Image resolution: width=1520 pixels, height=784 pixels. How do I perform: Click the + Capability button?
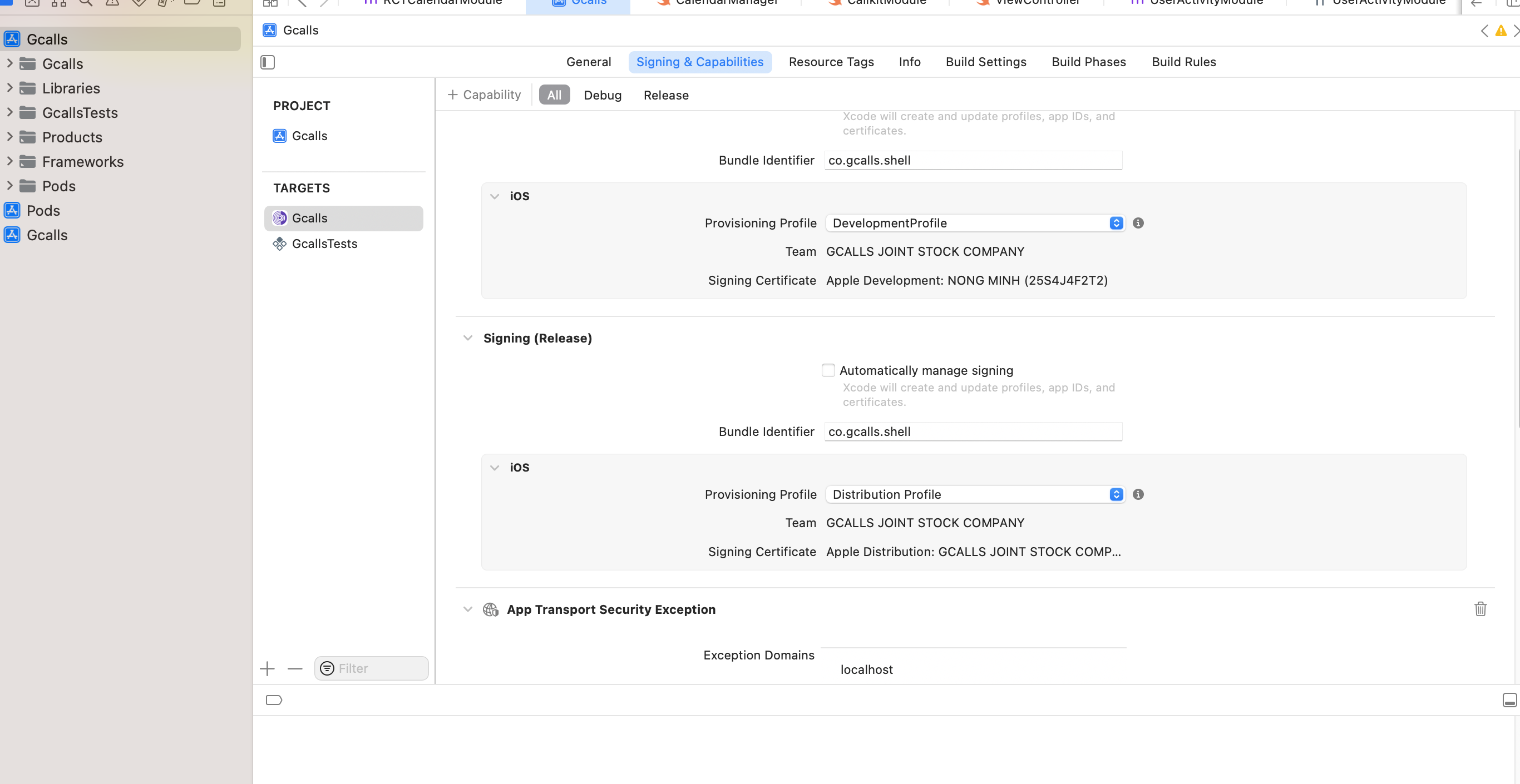click(x=485, y=95)
